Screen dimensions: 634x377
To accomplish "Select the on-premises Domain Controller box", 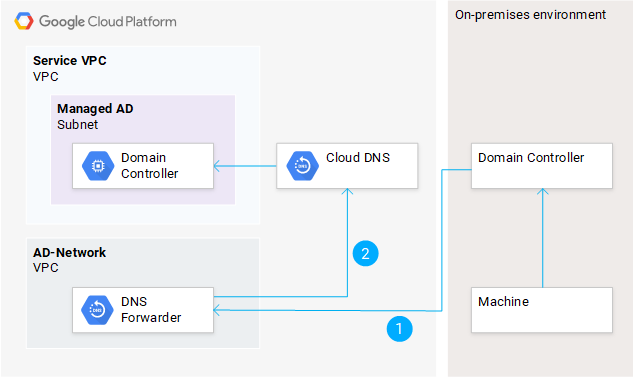I will (x=542, y=166).
